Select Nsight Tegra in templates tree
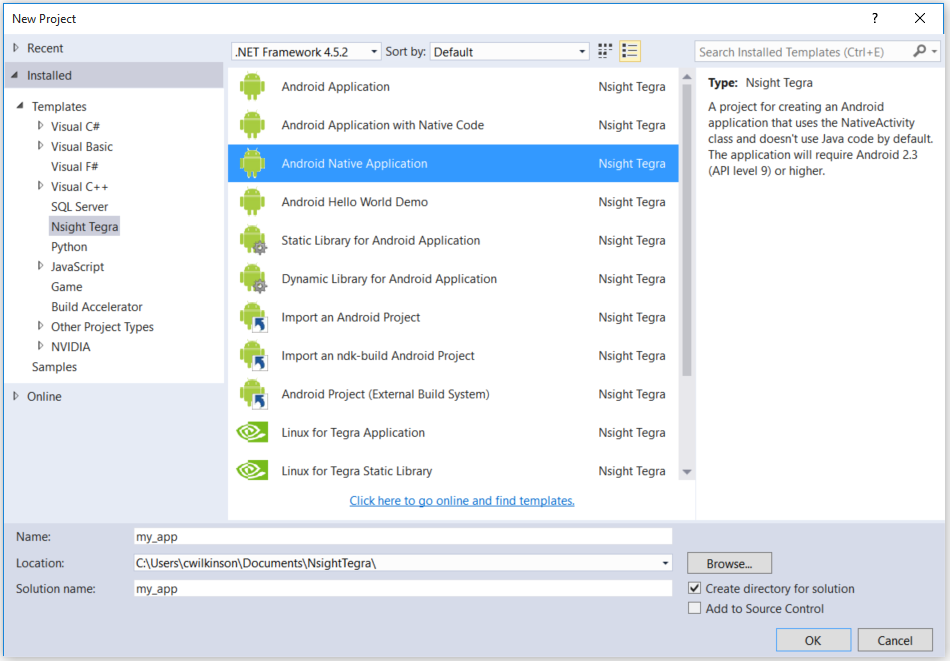This screenshot has width=950, height=661. 84,227
